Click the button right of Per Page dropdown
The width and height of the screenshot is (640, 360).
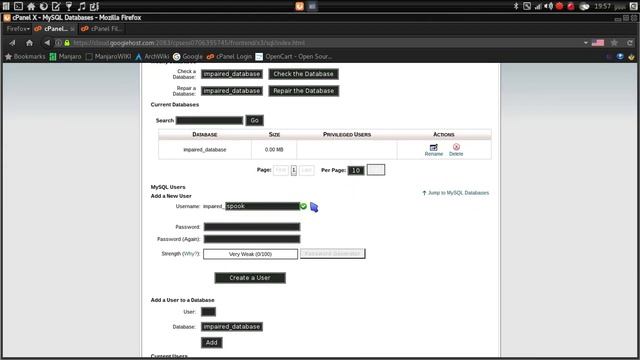(x=376, y=170)
